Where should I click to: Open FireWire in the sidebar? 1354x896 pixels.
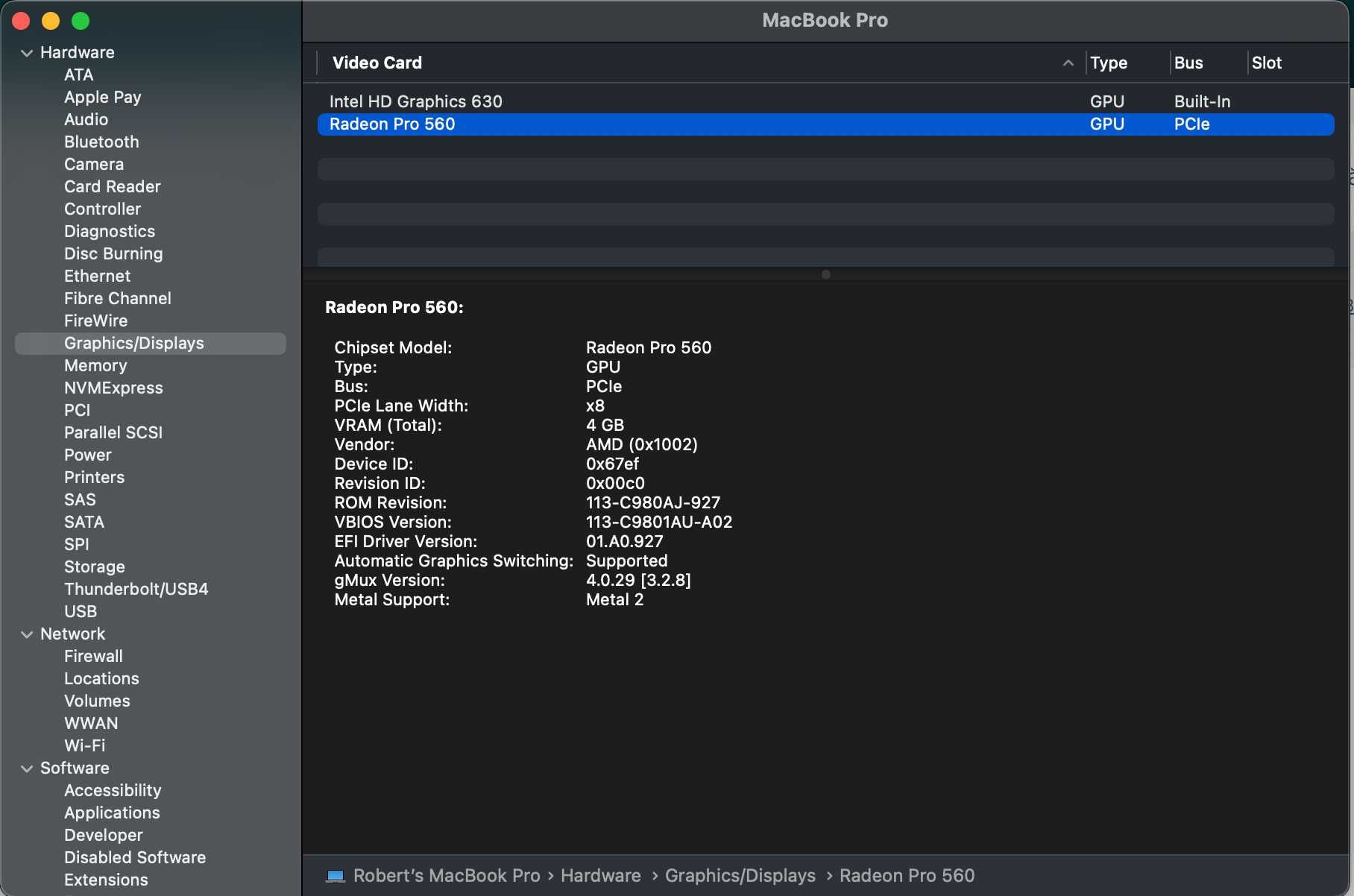click(x=95, y=321)
